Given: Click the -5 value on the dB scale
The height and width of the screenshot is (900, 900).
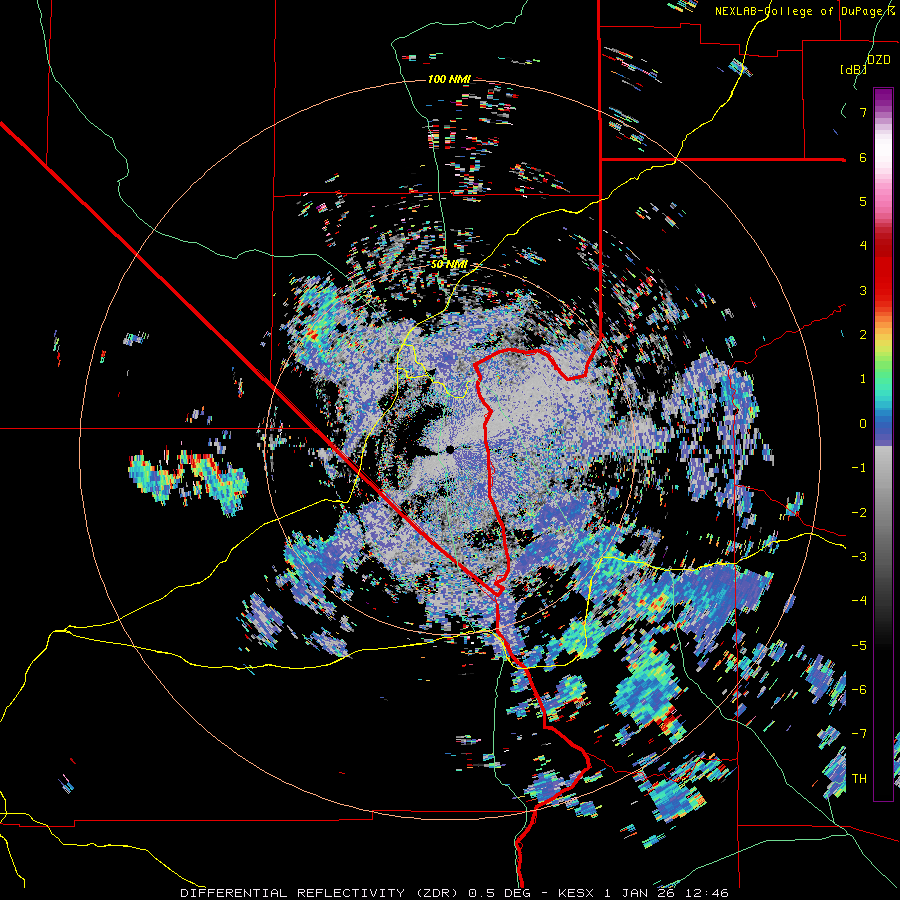Looking at the screenshot, I should coord(859,645).
